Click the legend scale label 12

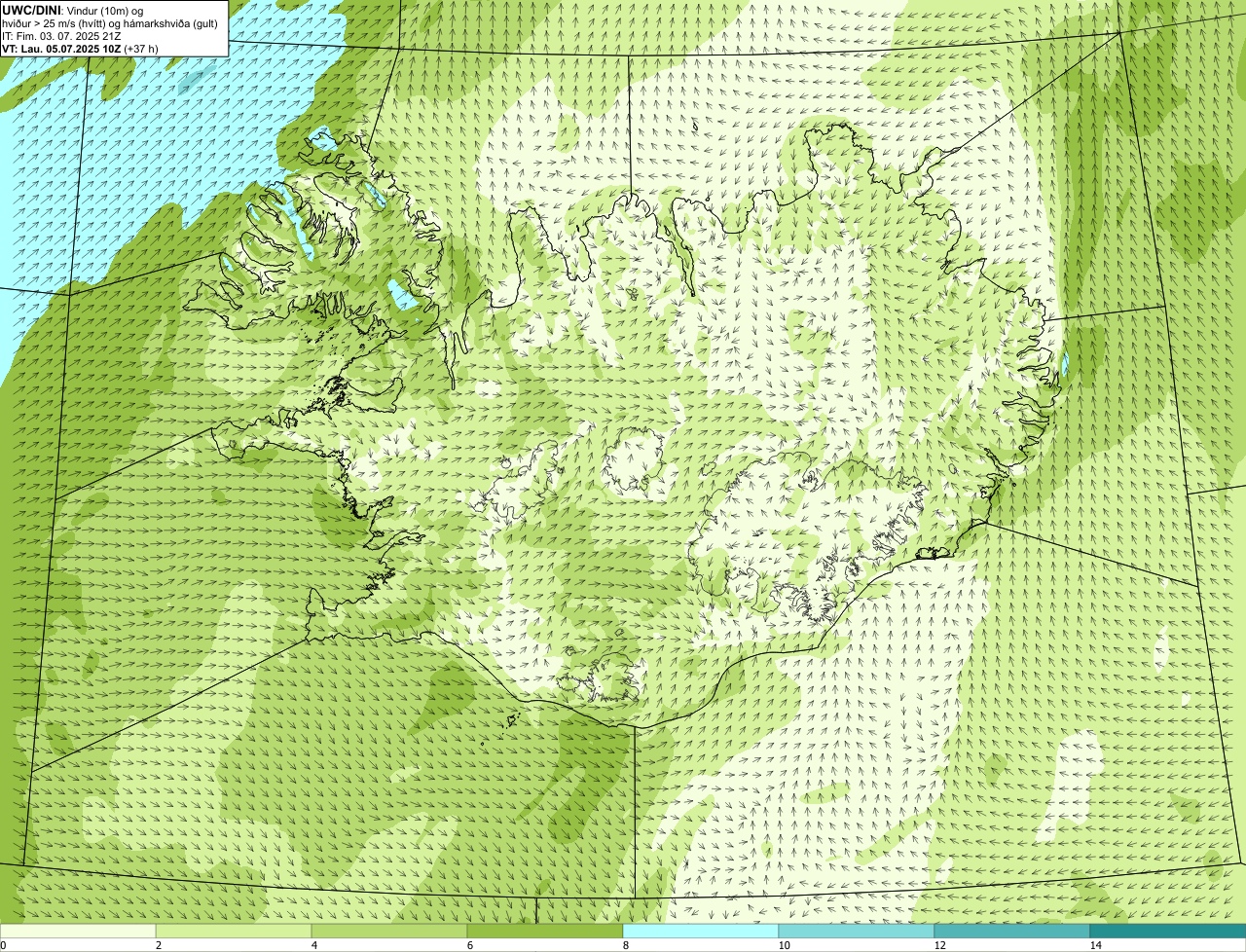[939, 945]
